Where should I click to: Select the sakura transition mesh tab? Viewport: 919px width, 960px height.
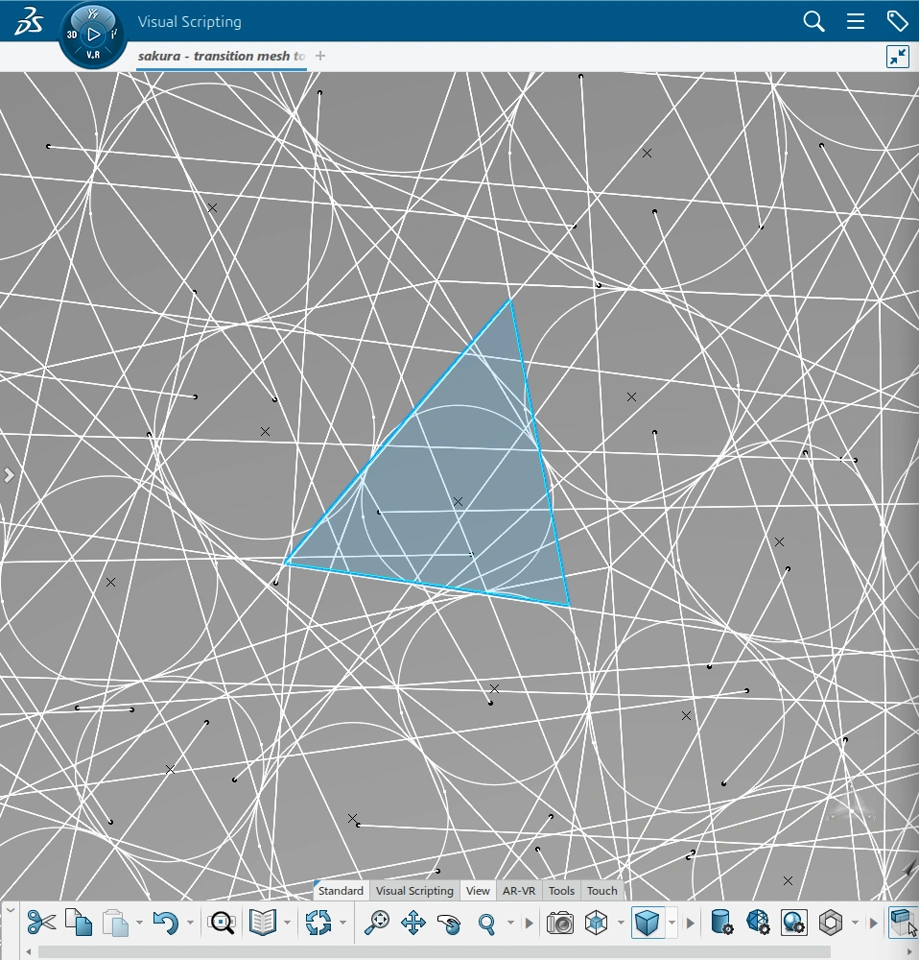coord(221,56)
